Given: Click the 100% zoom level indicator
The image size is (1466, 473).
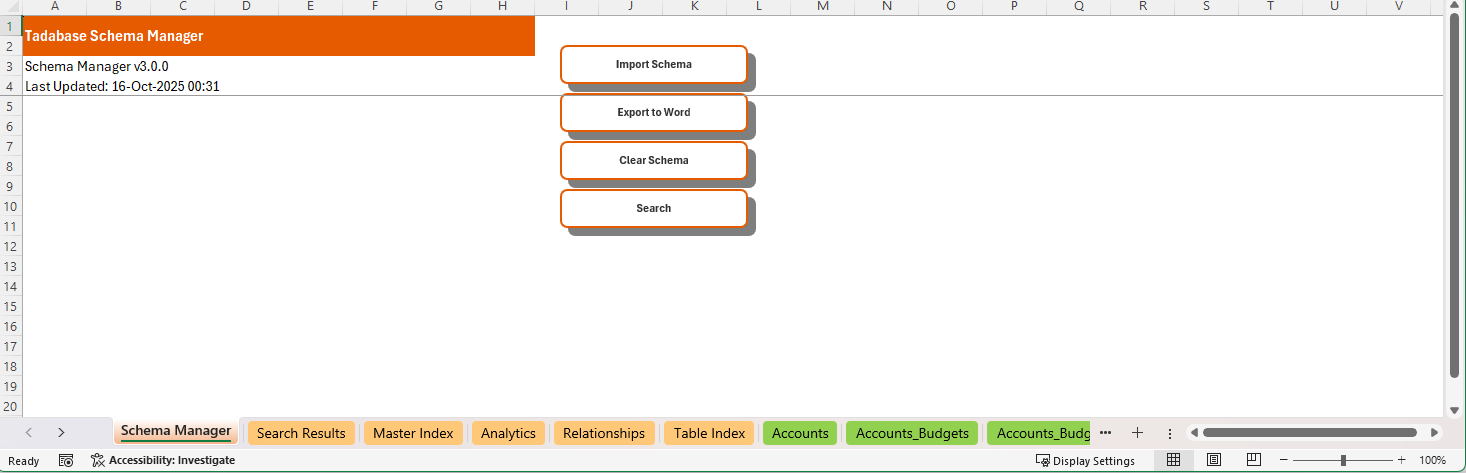Looking at the screenshot, I should click(x=1433, y=460).
